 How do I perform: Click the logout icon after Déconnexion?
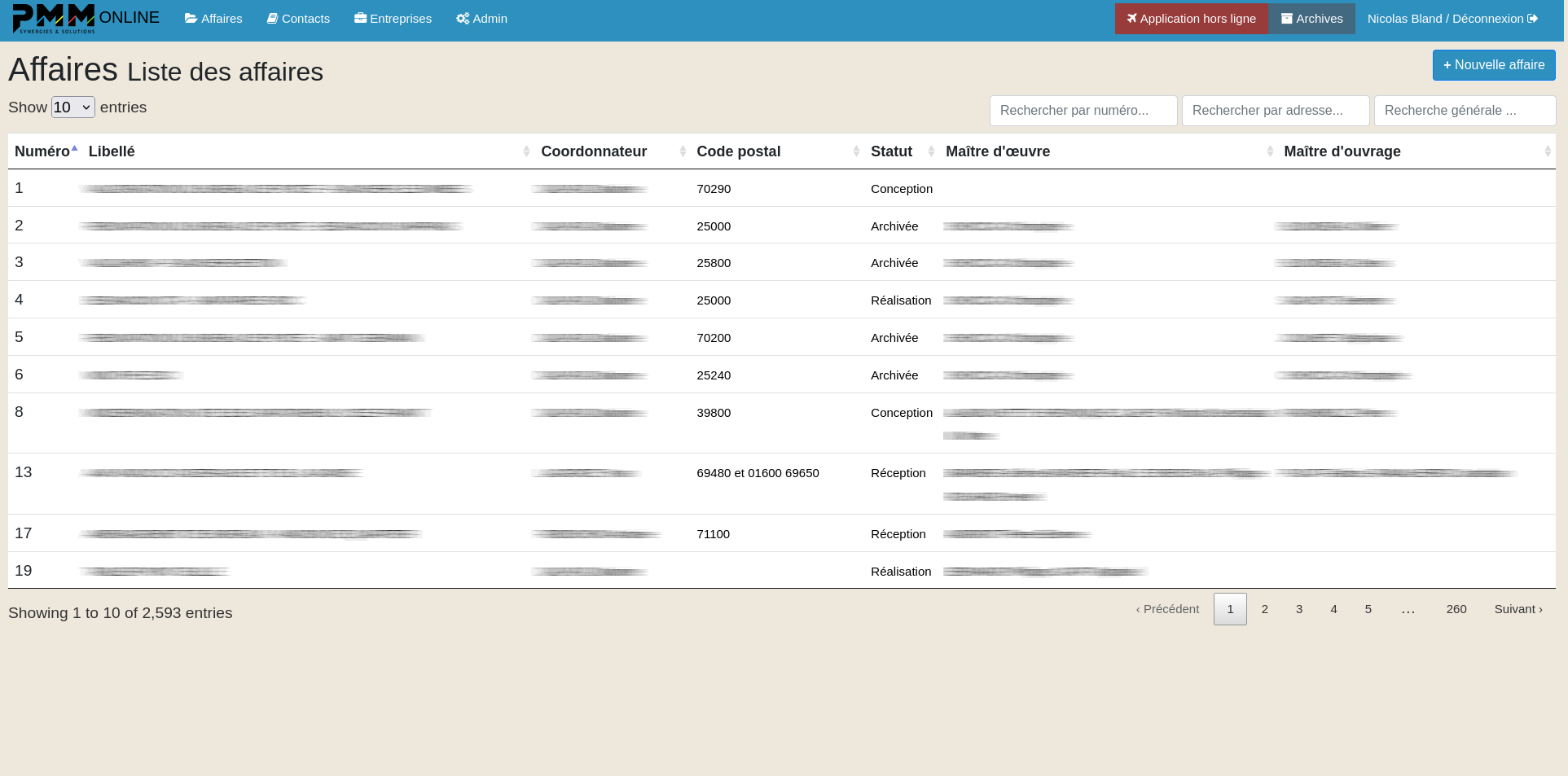click(x=1534, y=18)
